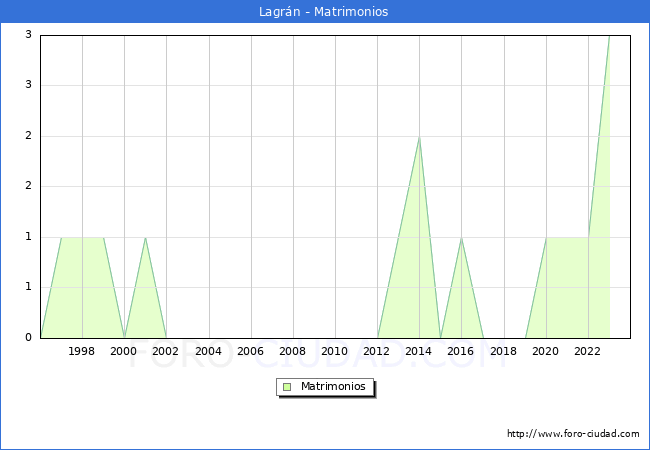Screen dimensions: 650x450
Task: Open the foro-ciudad.com URL link
Action: pos(573,434)
